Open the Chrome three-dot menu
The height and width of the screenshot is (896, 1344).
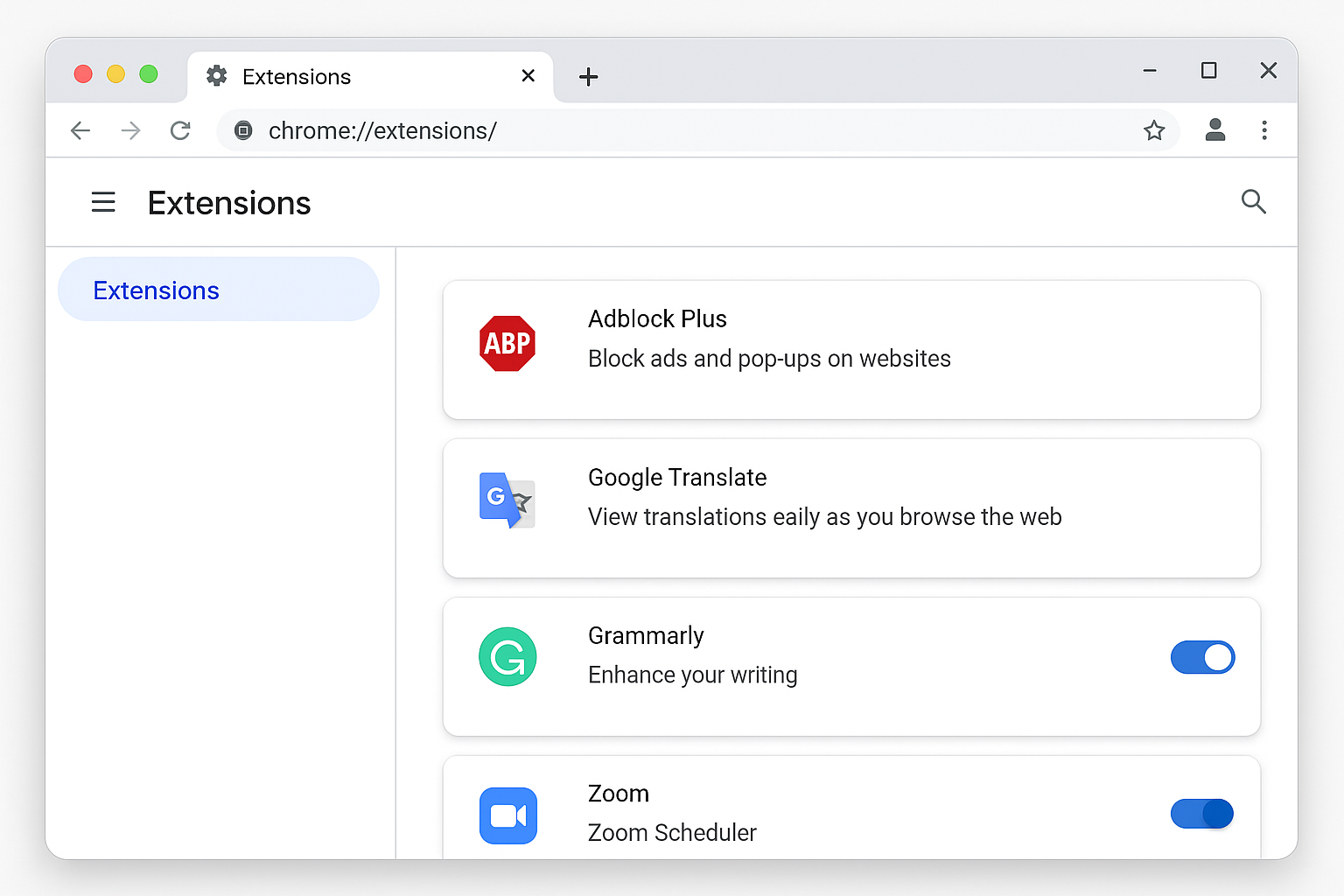click(1264, 129)
